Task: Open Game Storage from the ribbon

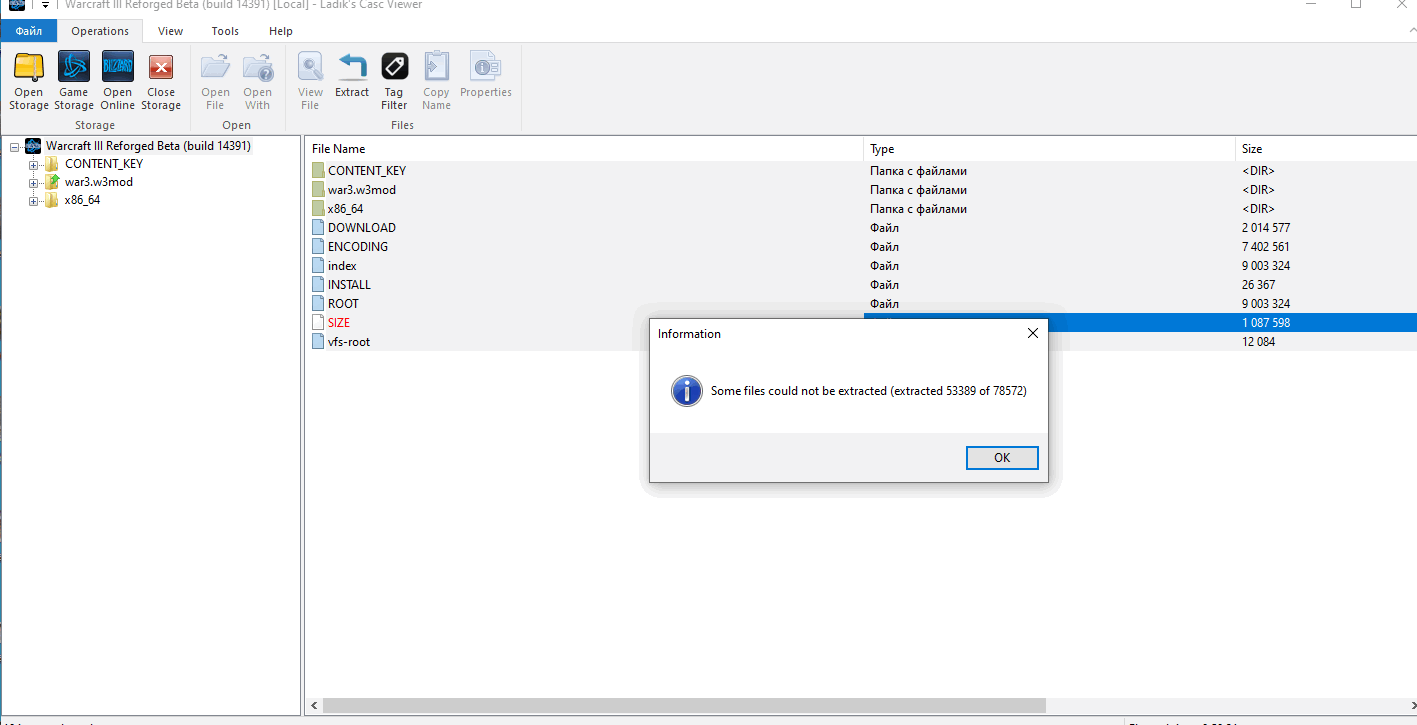Action: [73, 81]
